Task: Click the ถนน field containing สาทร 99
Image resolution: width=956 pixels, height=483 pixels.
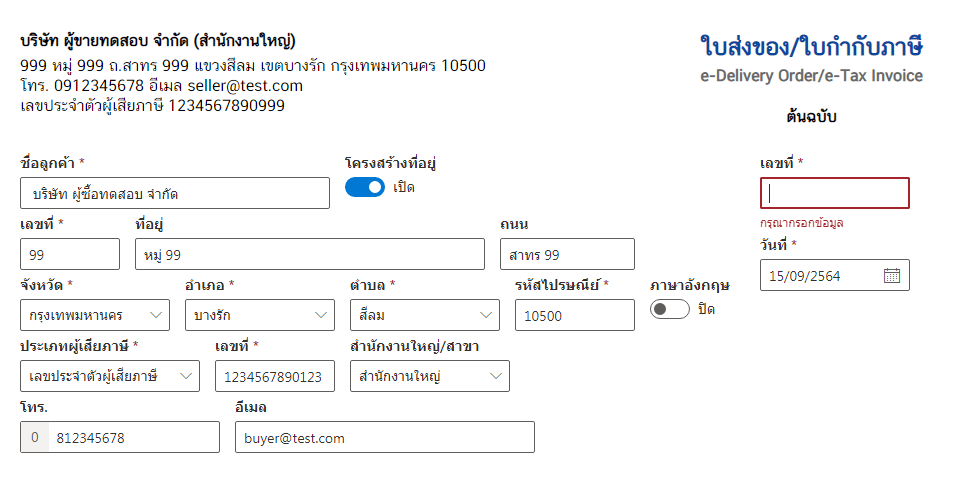Action: tap(567, 254)
